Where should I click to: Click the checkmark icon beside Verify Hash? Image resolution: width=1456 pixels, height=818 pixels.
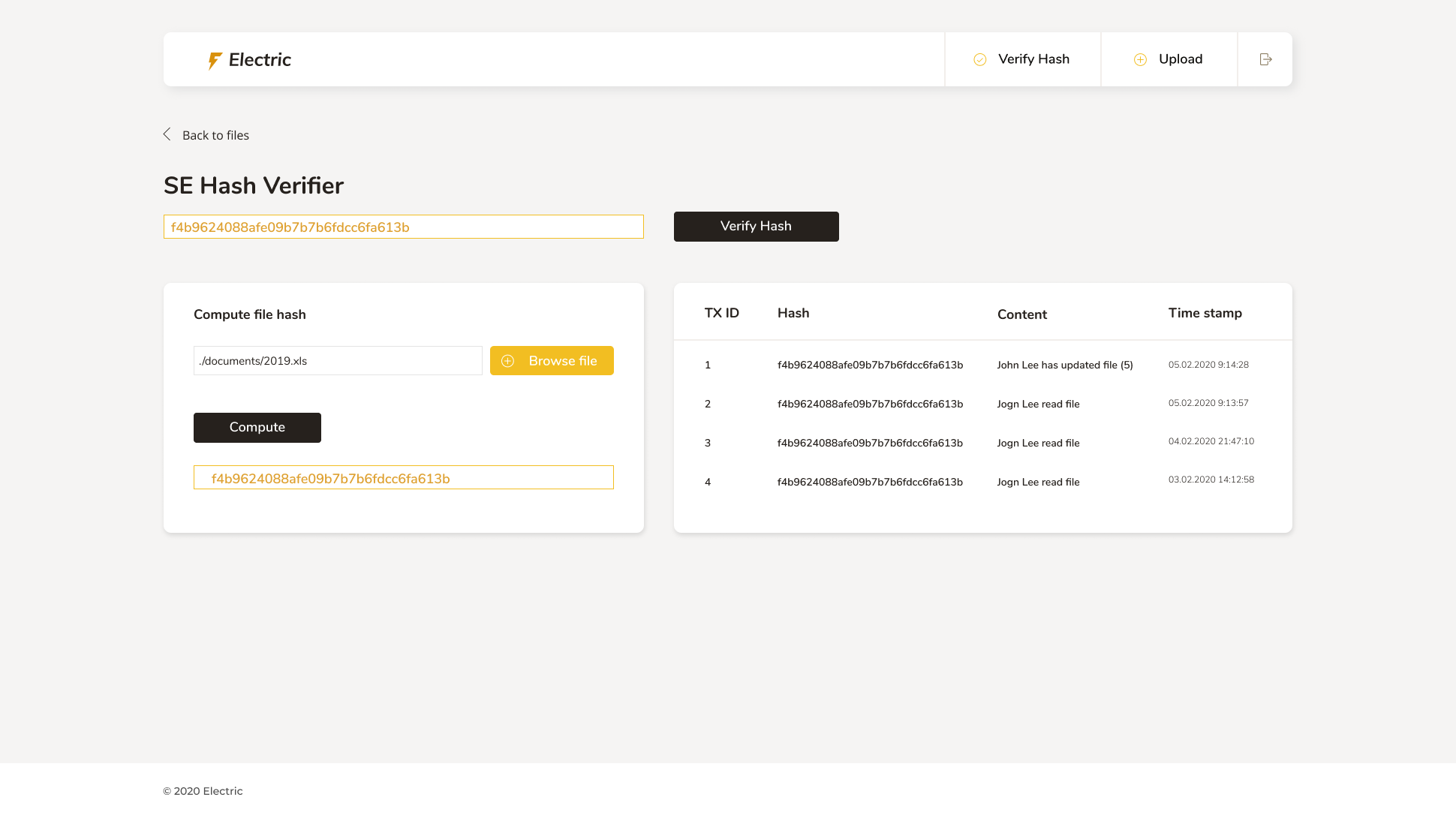coord(979,59)
